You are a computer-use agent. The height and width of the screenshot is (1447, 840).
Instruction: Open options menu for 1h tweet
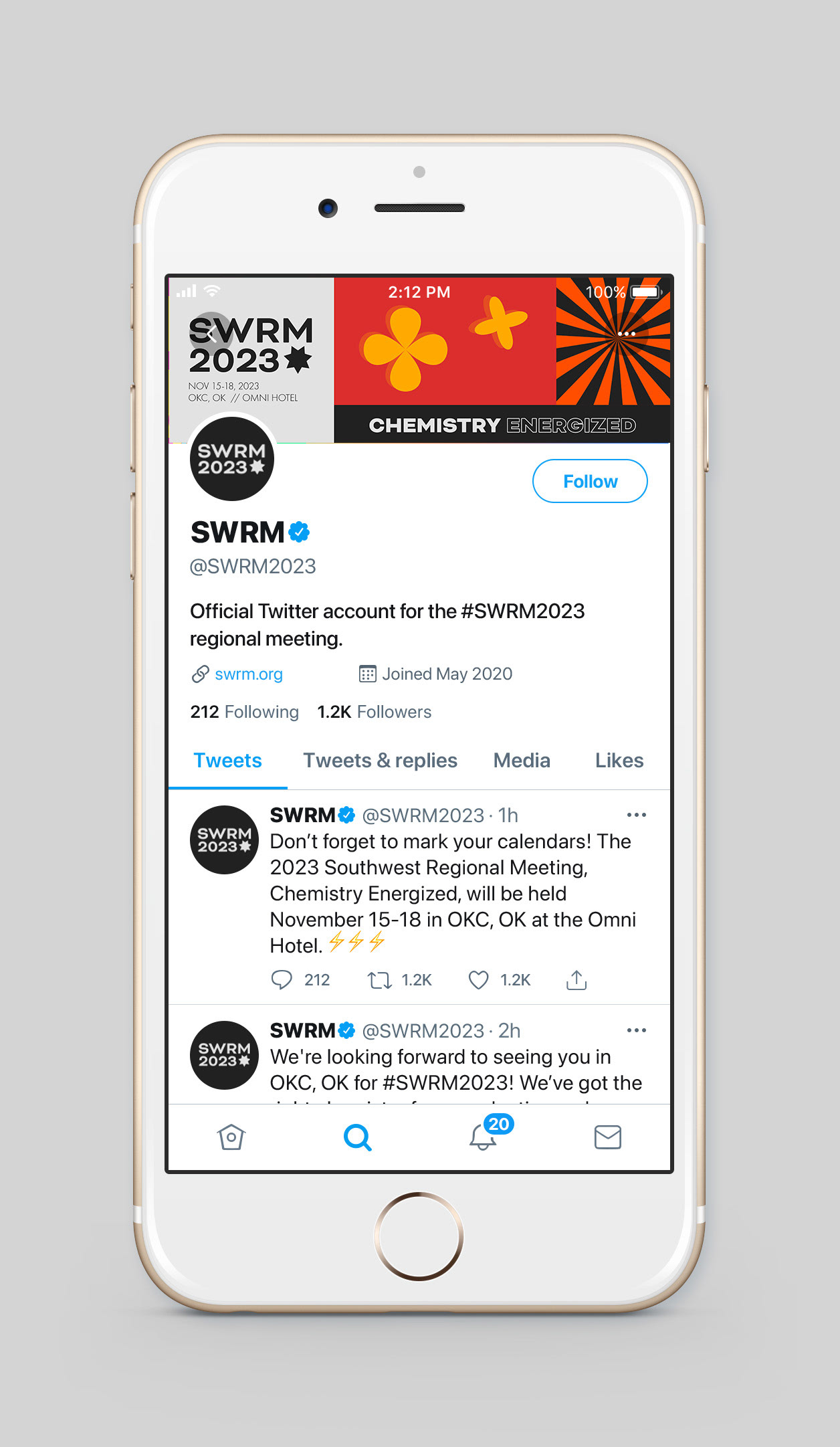pos(637,815)
